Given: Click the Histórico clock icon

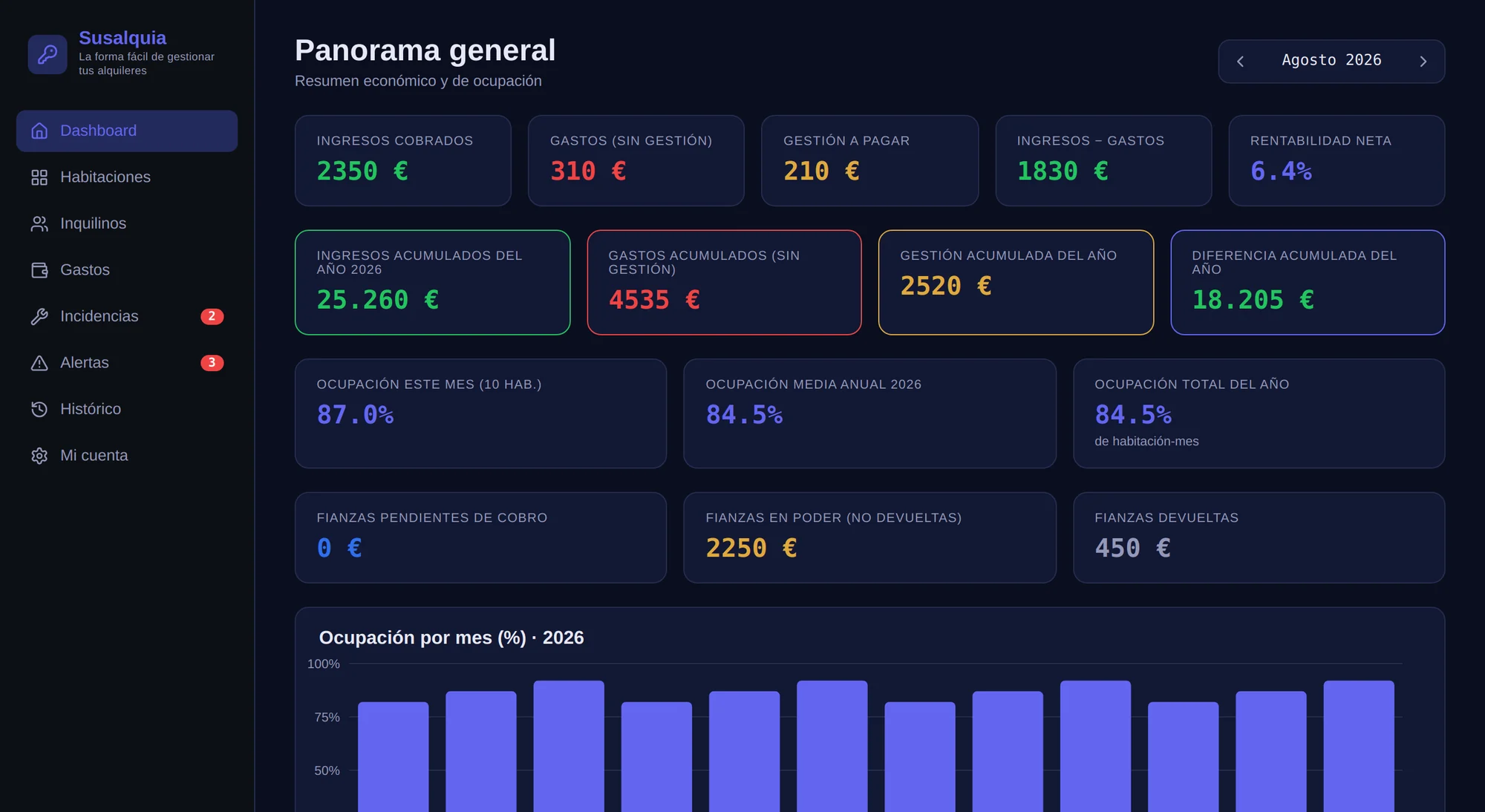Looking at the screenshot, I should tap(39, 409).
